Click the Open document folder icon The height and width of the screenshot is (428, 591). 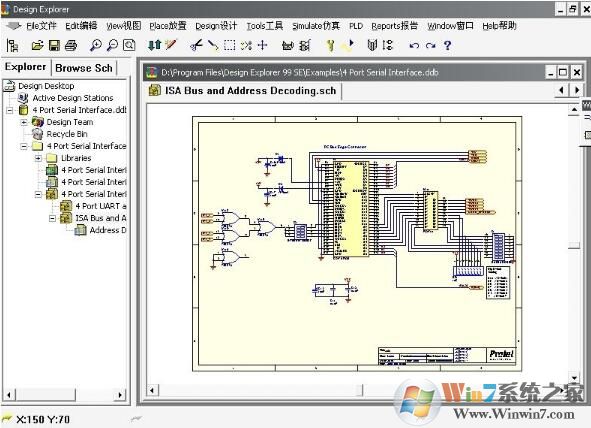[x=37, y=46]
